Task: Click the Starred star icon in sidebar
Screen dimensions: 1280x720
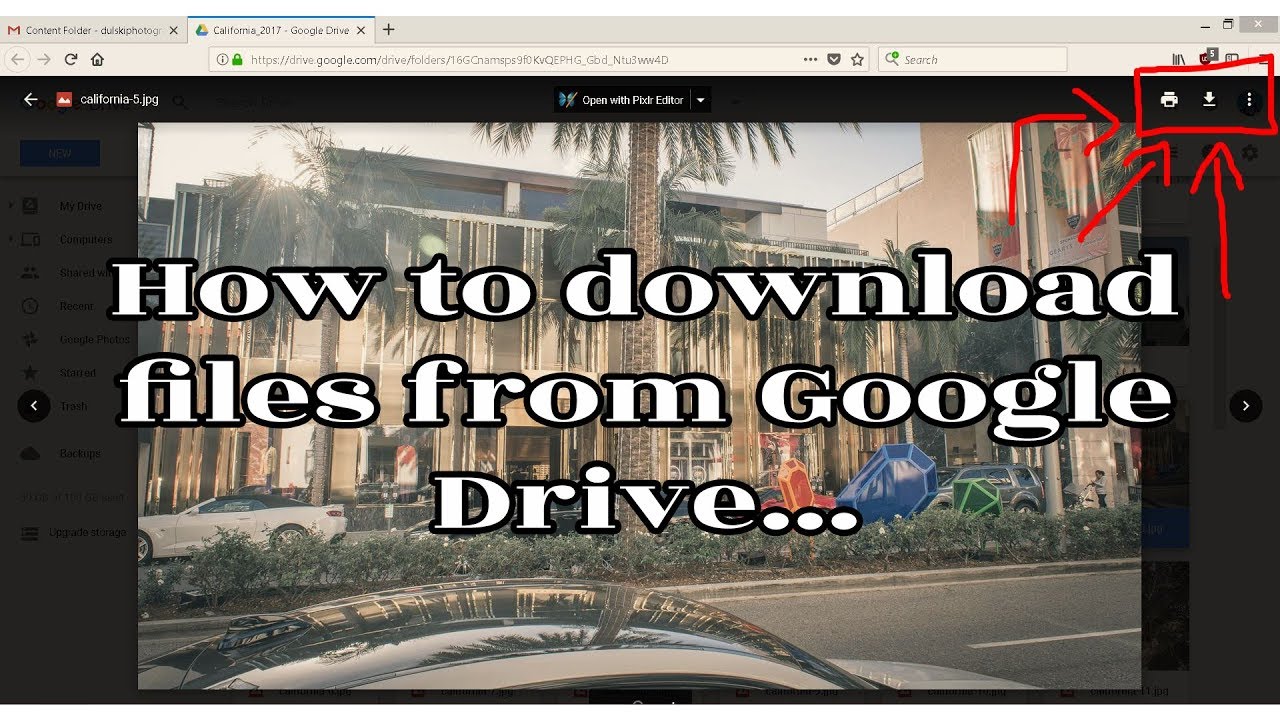Action: [30, 372]
